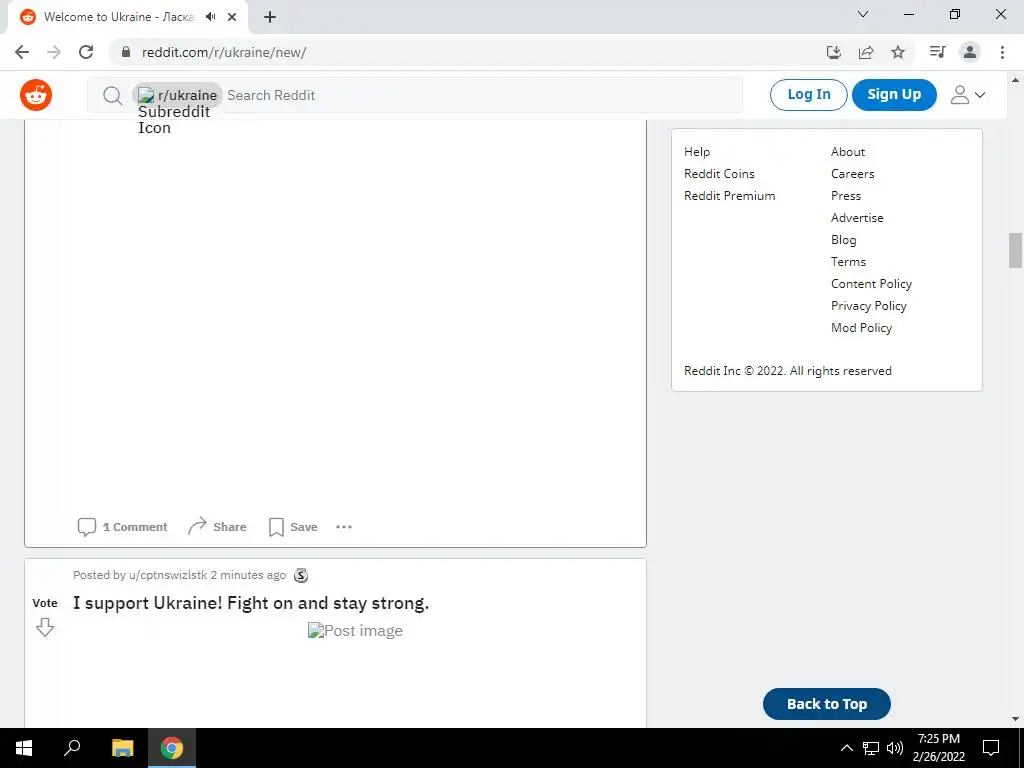The image size is (1024, 768).
Task: Open the Mod Policy link
Action: pyautogui.click(x=861, y=328)
